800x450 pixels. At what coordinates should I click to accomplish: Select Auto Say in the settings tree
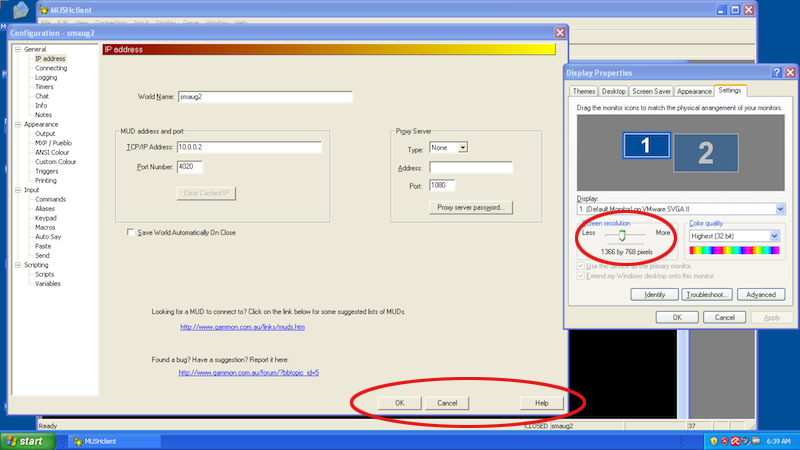pyautogui.click(x=48, y=237)
